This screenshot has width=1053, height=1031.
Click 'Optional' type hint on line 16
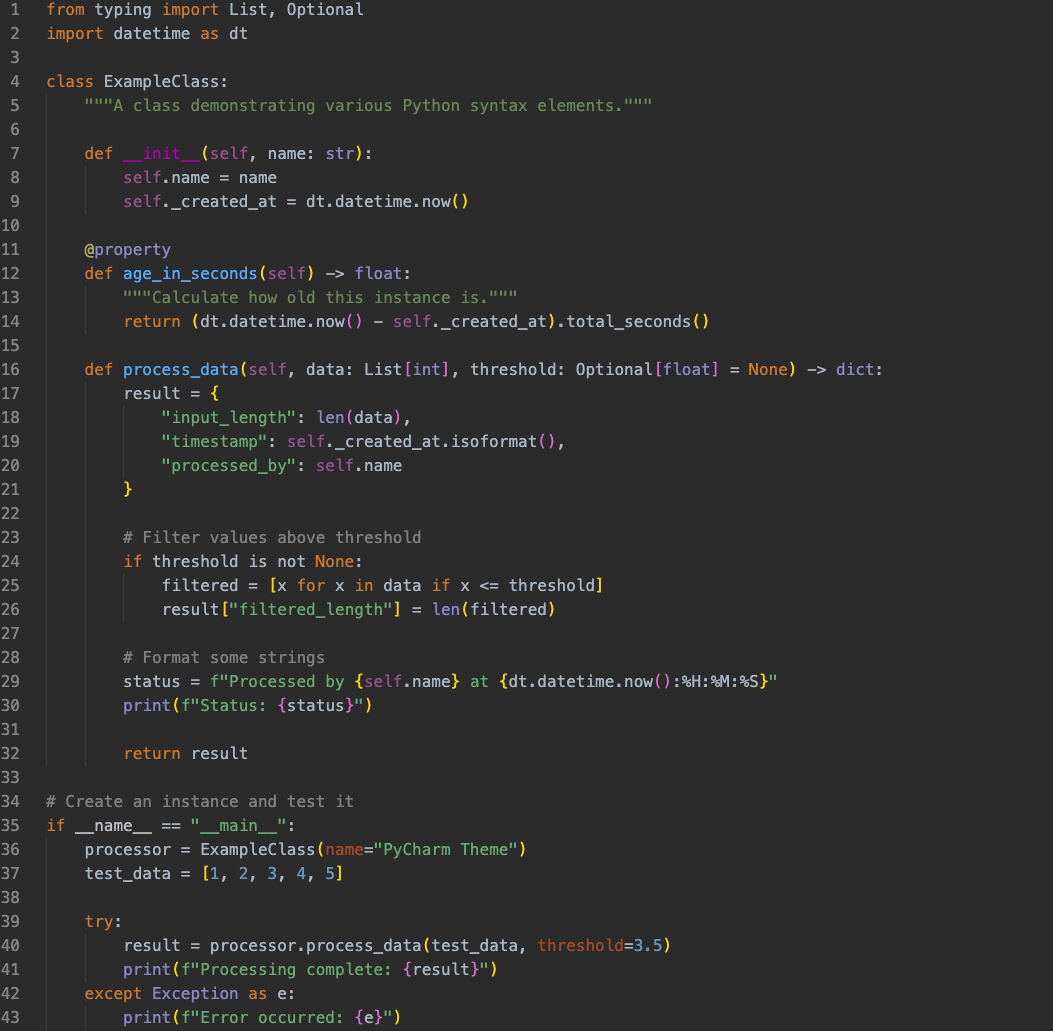pos(614,370)
